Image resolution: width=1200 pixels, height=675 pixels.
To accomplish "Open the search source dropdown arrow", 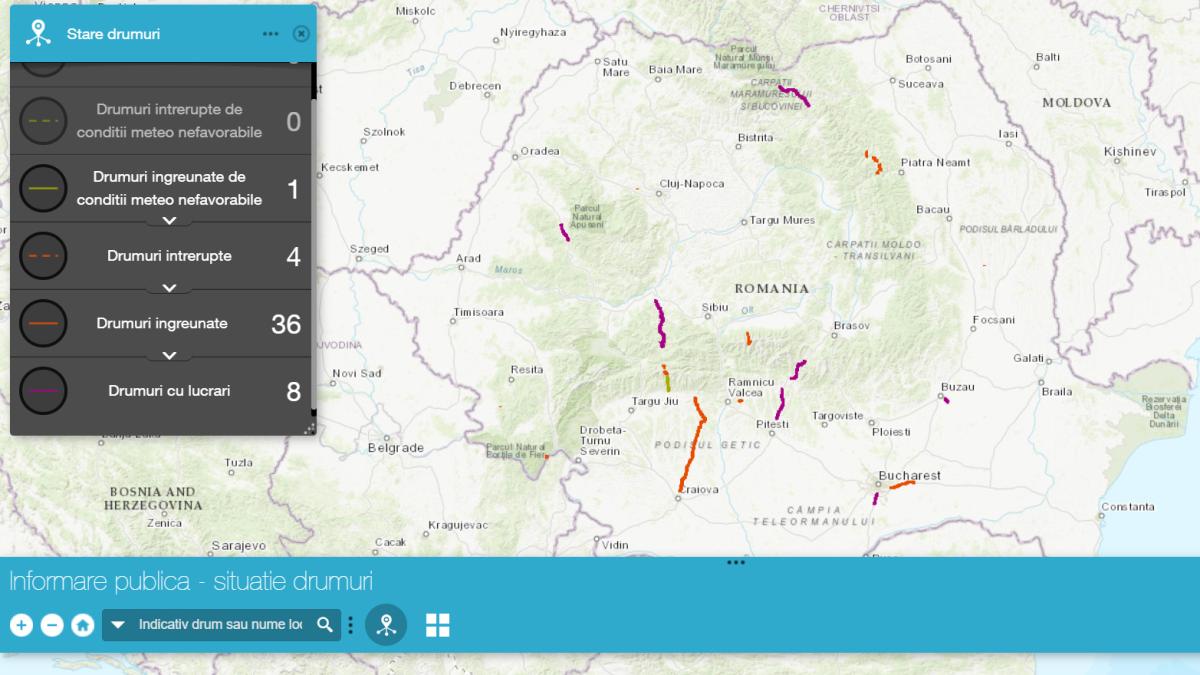I will pos(118,625).
